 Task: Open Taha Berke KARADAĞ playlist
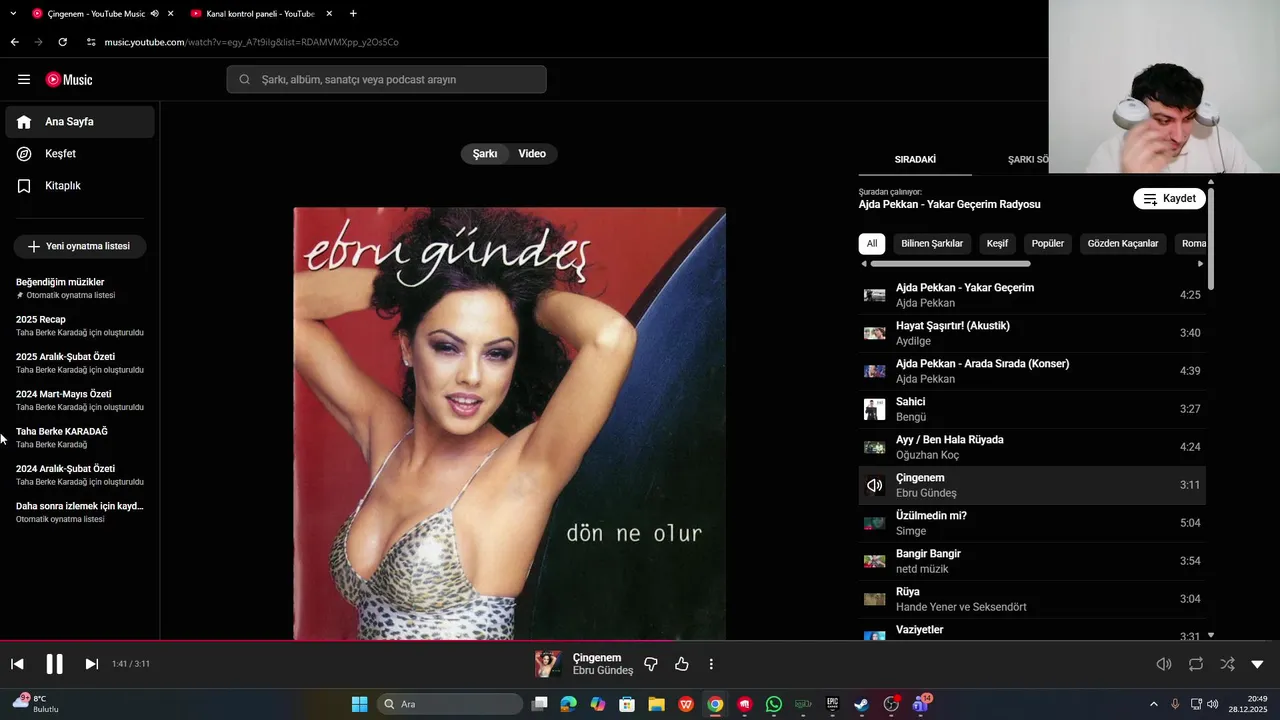pos(80,437)
